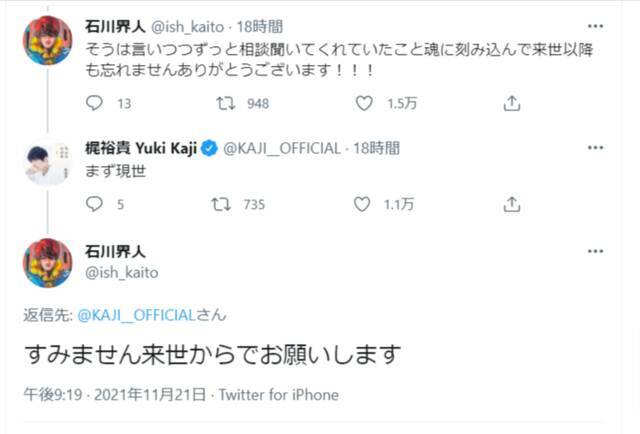
Task: Click the verified badge beside Yuki Kaji
Action: (x=209, y=148)
